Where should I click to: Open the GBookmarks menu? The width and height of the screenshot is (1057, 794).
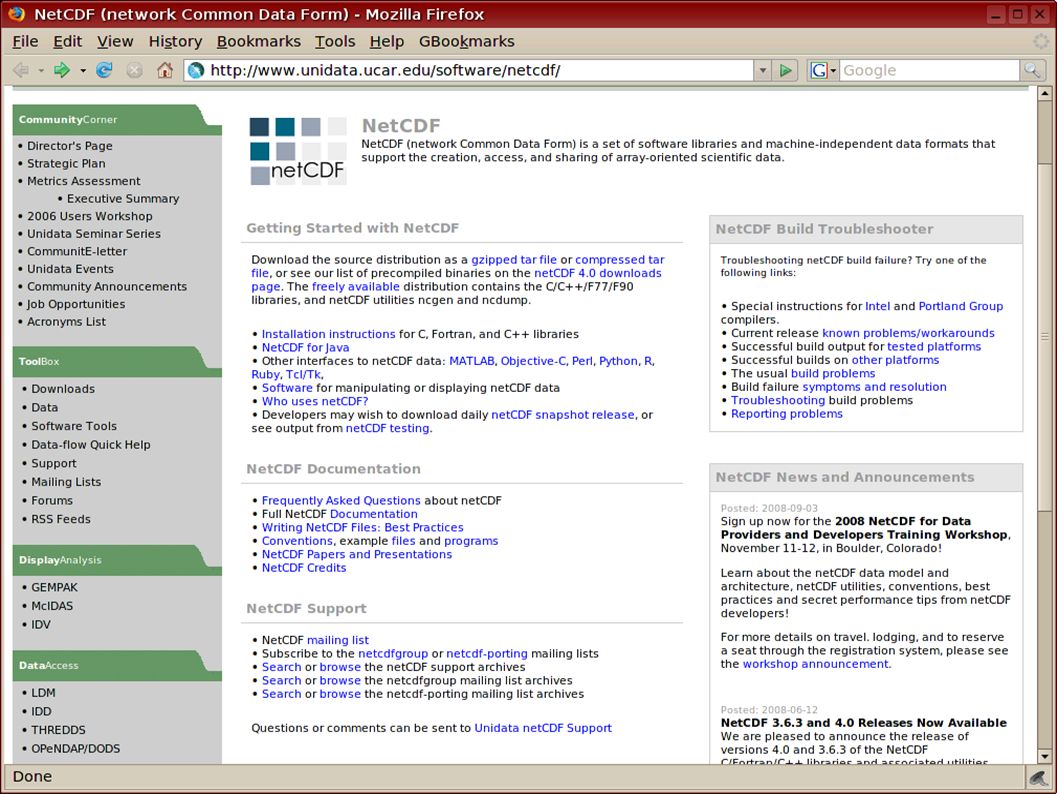pos(466,42)
